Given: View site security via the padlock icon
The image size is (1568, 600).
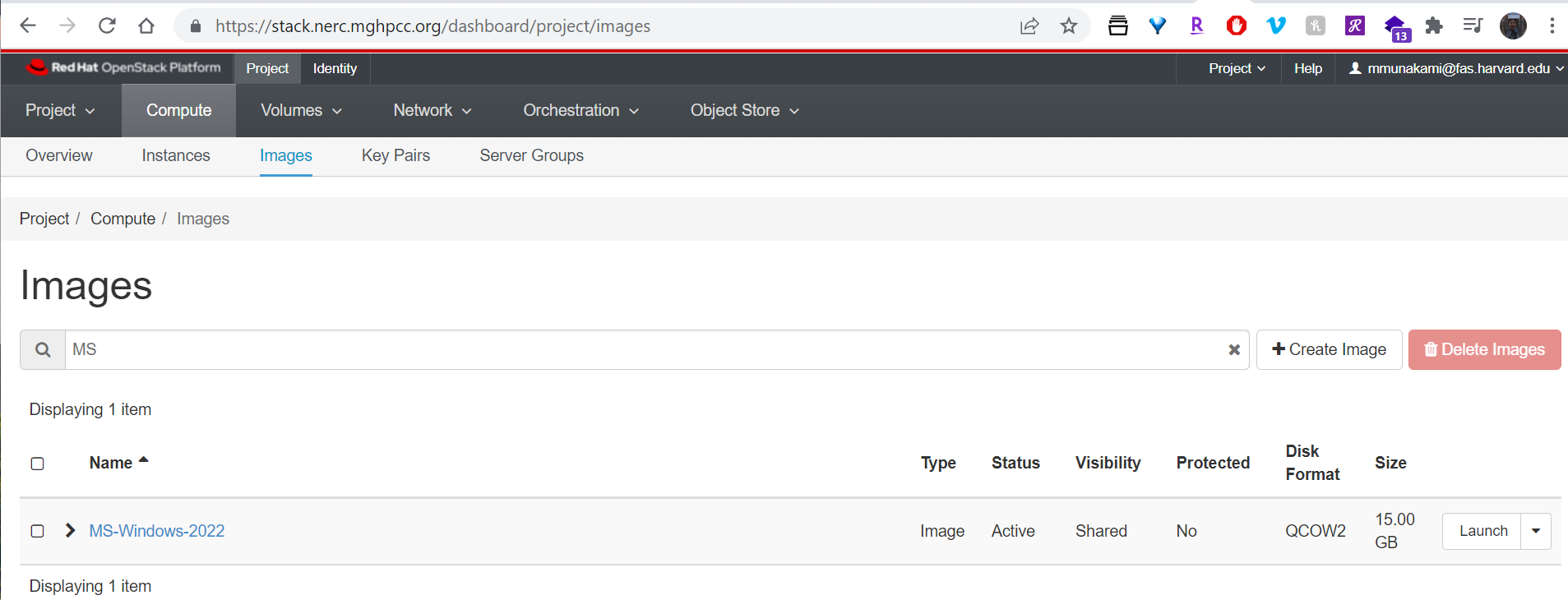Looking at the screenshot, I should tap(196, 26).
